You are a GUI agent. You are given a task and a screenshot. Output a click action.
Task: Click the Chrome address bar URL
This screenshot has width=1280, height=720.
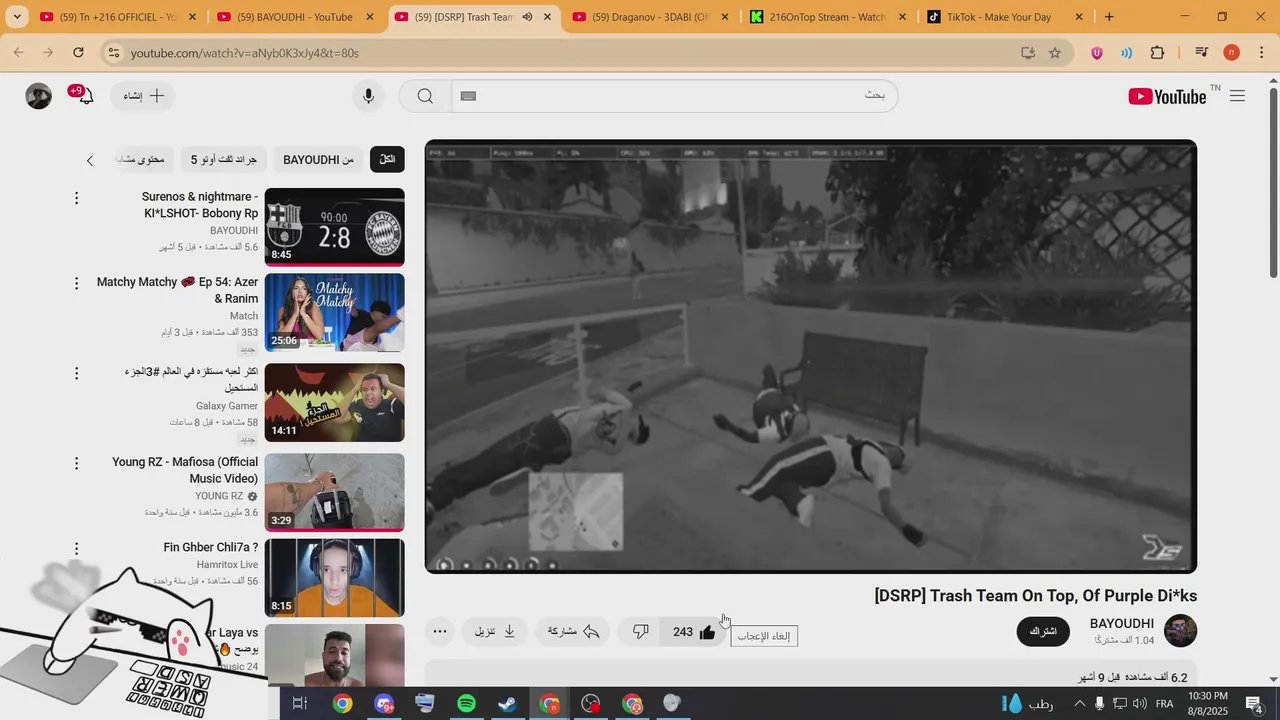coord(245,53)
